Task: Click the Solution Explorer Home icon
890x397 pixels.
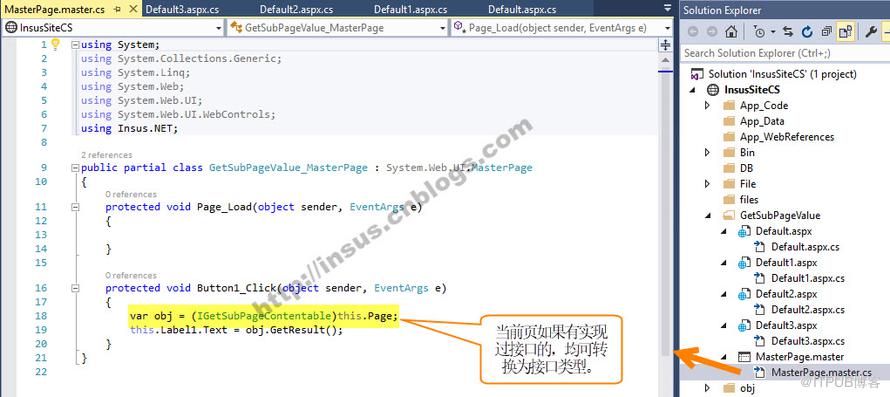Action: [731, 32]
